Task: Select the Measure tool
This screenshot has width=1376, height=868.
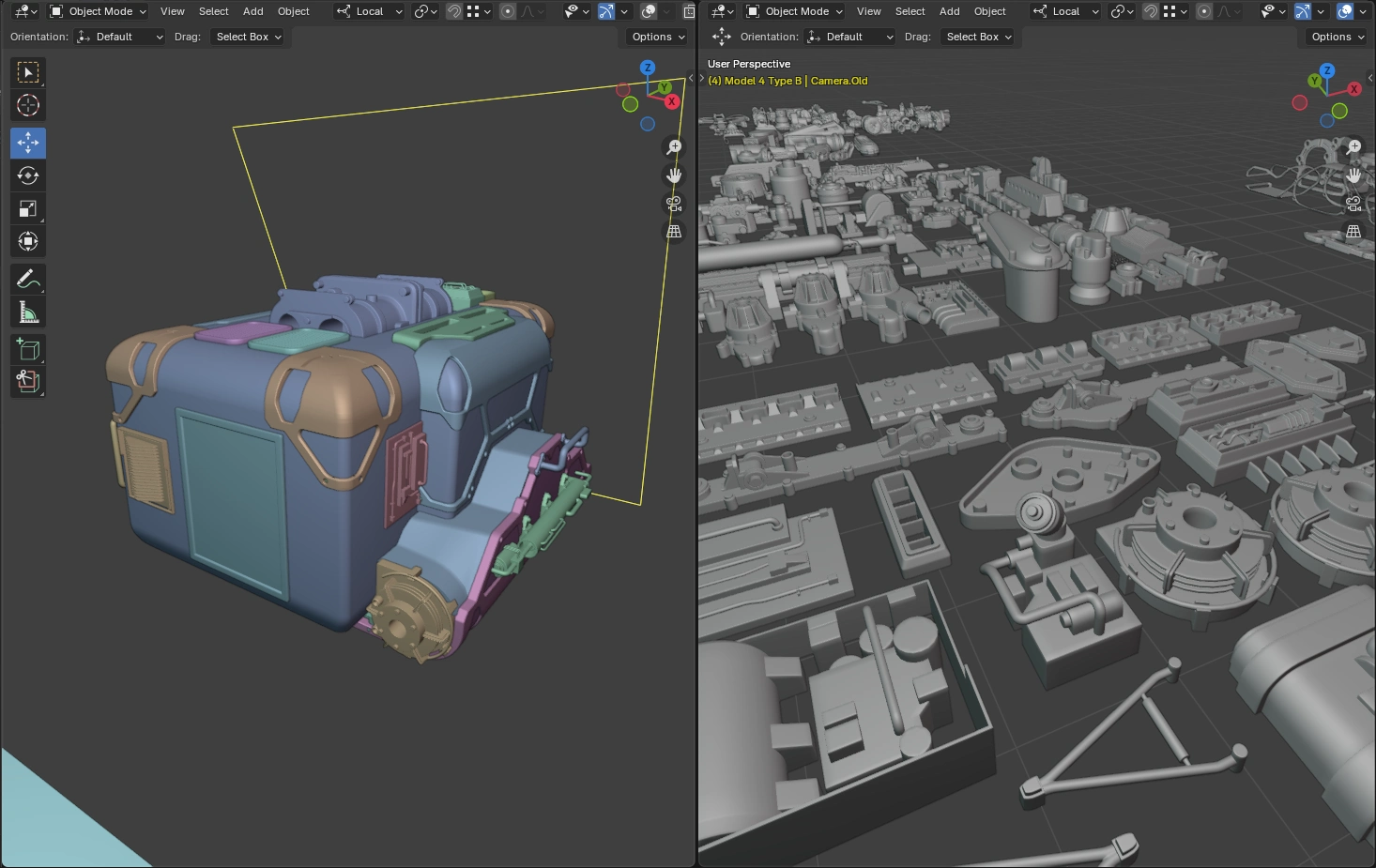Action: pos(28,312)
